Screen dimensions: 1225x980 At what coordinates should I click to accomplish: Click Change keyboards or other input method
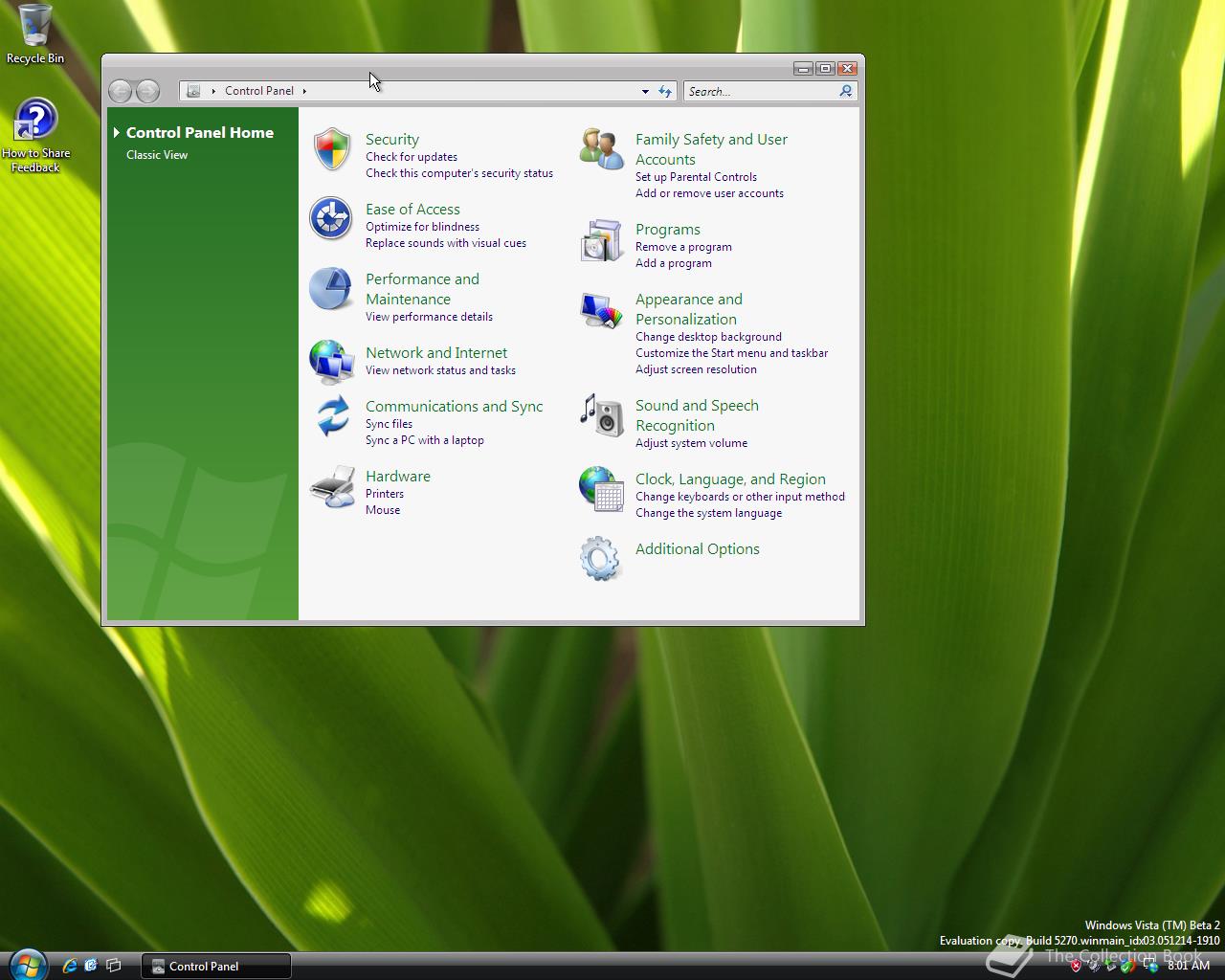point(740,497)
